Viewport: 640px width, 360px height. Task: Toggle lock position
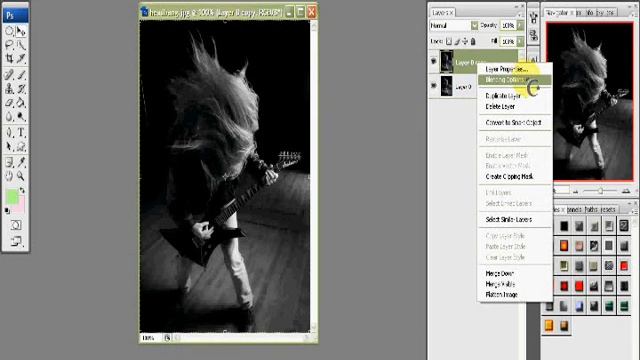pos(465,41)
